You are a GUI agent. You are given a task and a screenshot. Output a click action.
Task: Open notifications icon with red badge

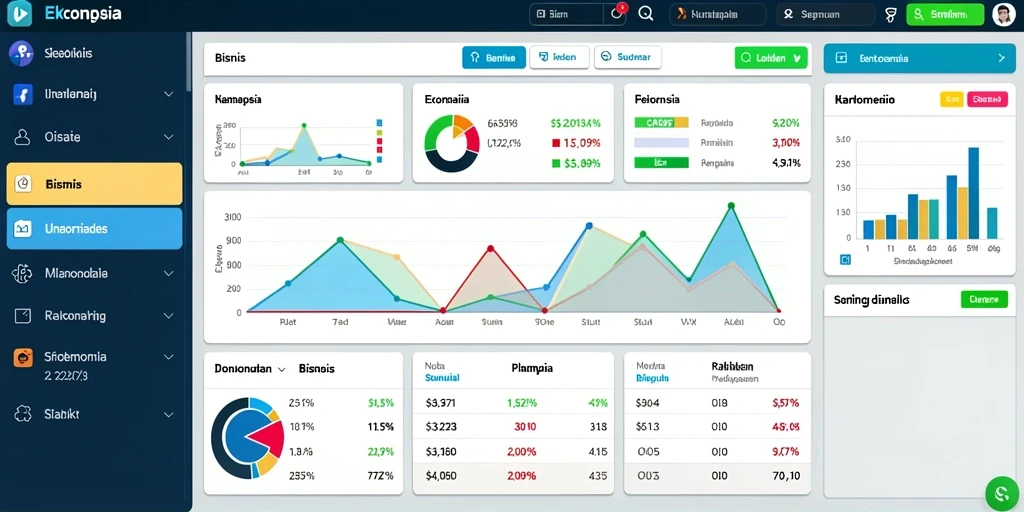click(x=618, y=13)
